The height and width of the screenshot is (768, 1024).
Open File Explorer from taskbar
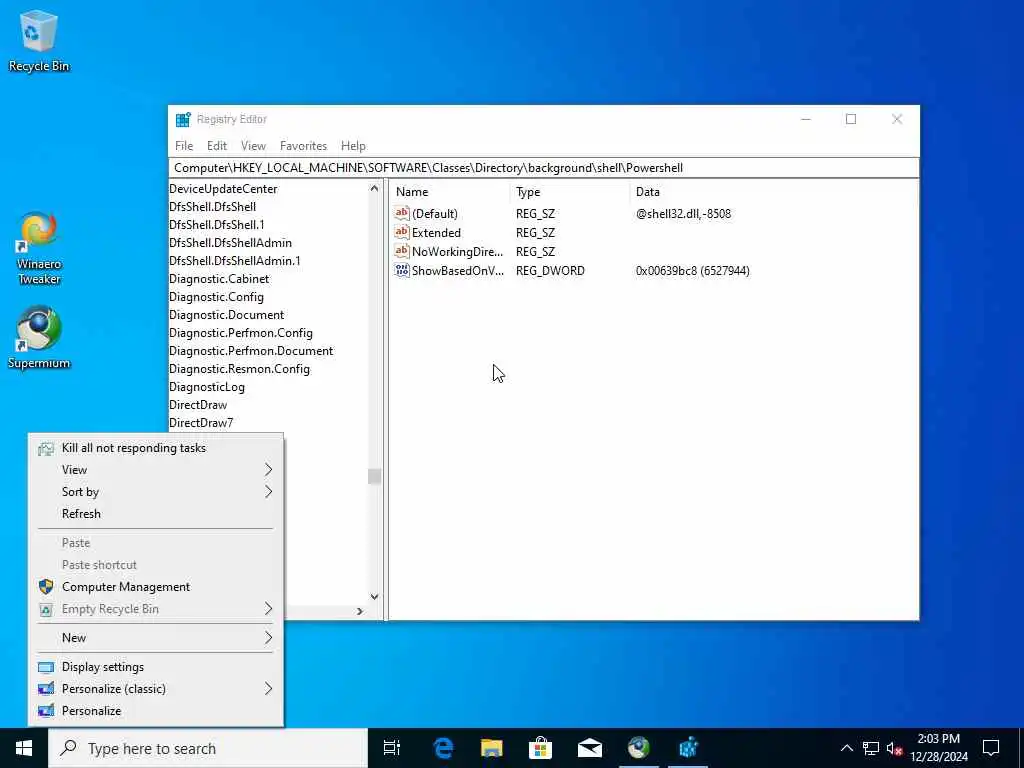[492, 748]
